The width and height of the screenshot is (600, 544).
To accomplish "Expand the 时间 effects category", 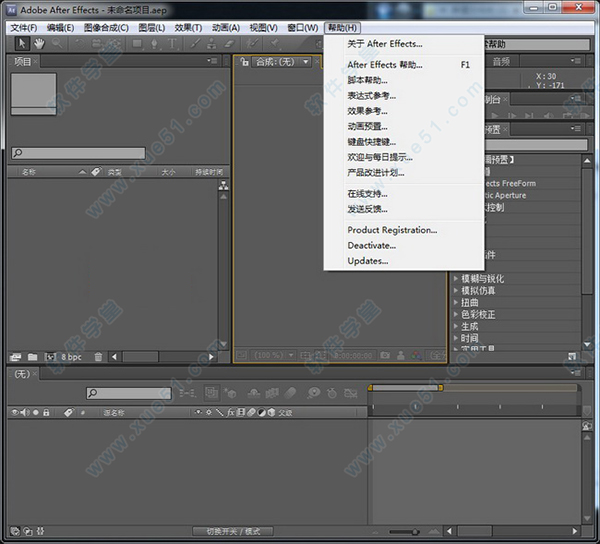I will click(456, 338).
